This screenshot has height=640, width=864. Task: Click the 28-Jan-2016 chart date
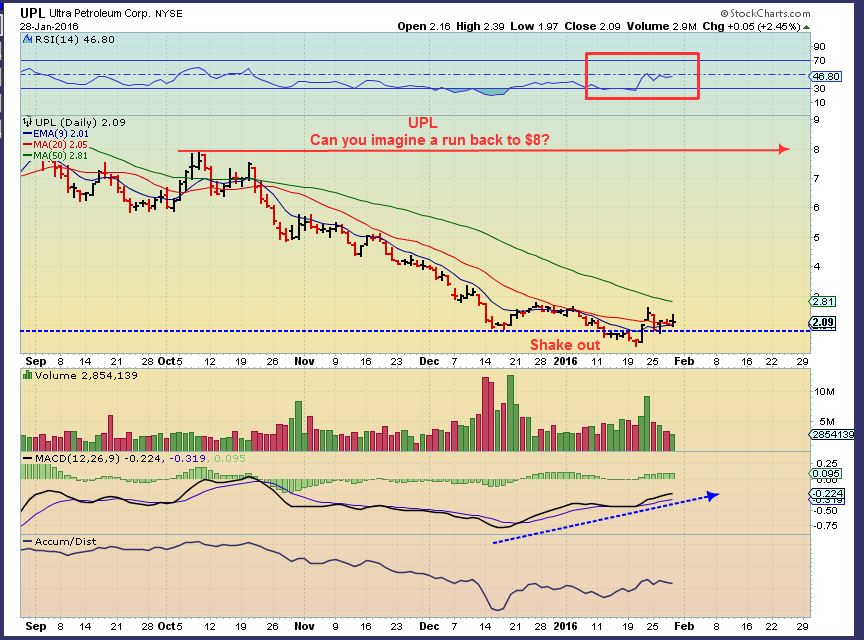[x=49, y=26]
